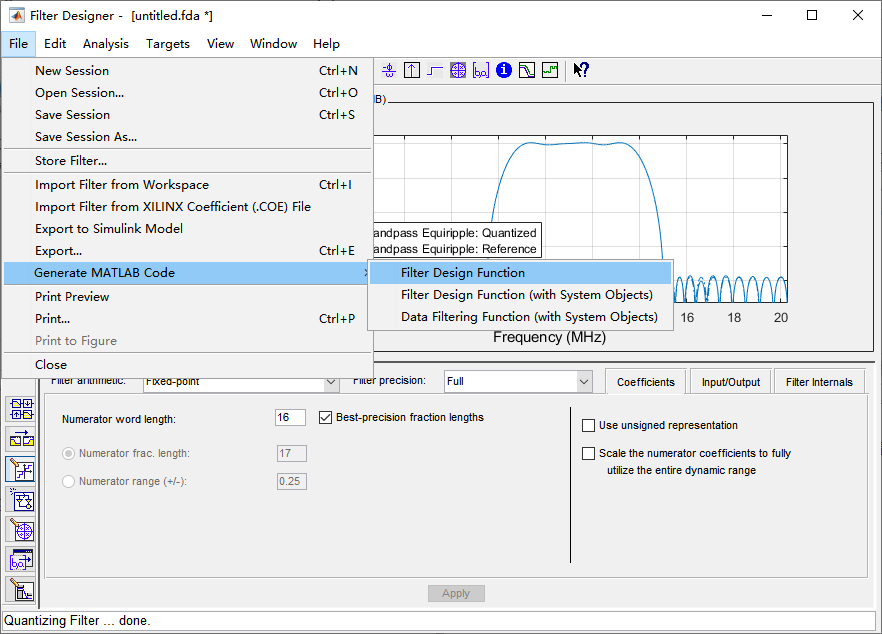This screenshot has height=634, width=882.
Task: Enable Use unsigned representation
Action: pyautogui.click(x=588, y=425)
